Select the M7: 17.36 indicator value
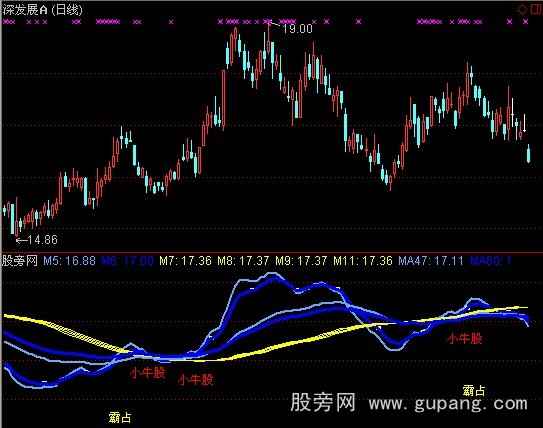 185,260
